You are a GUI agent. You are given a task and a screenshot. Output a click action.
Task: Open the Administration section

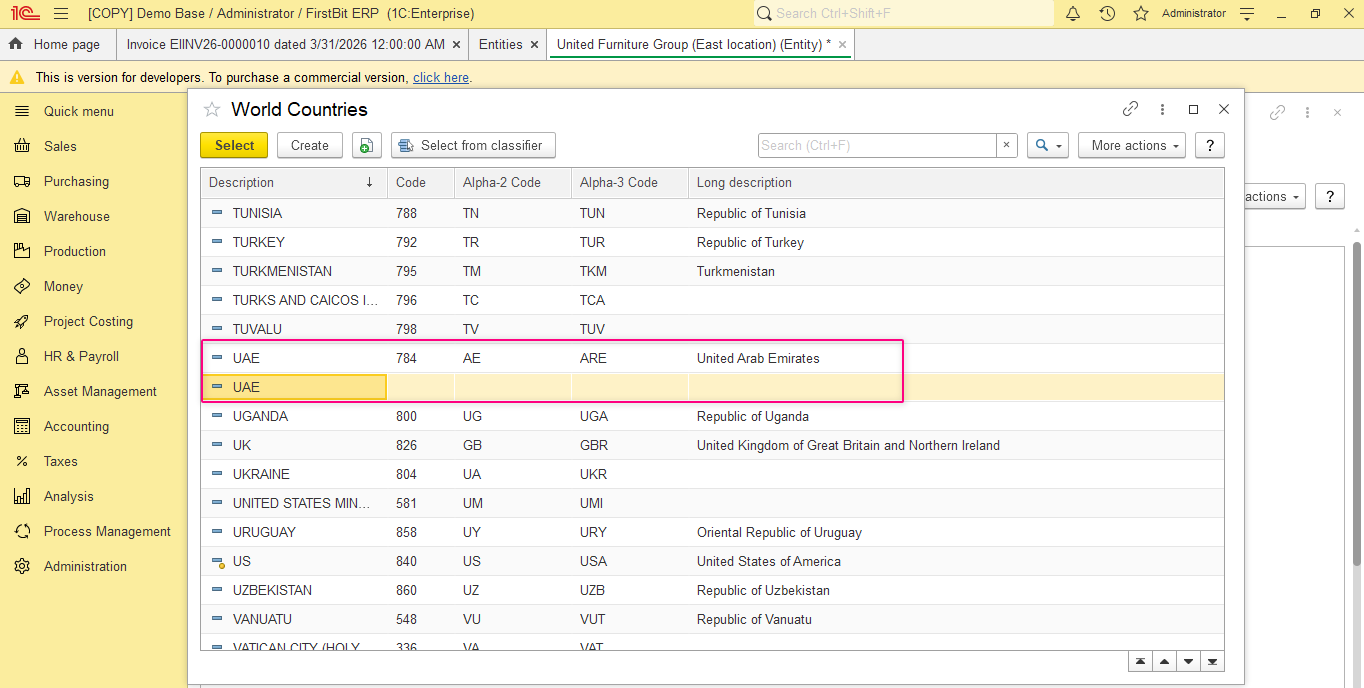click(x=85, y=566)
